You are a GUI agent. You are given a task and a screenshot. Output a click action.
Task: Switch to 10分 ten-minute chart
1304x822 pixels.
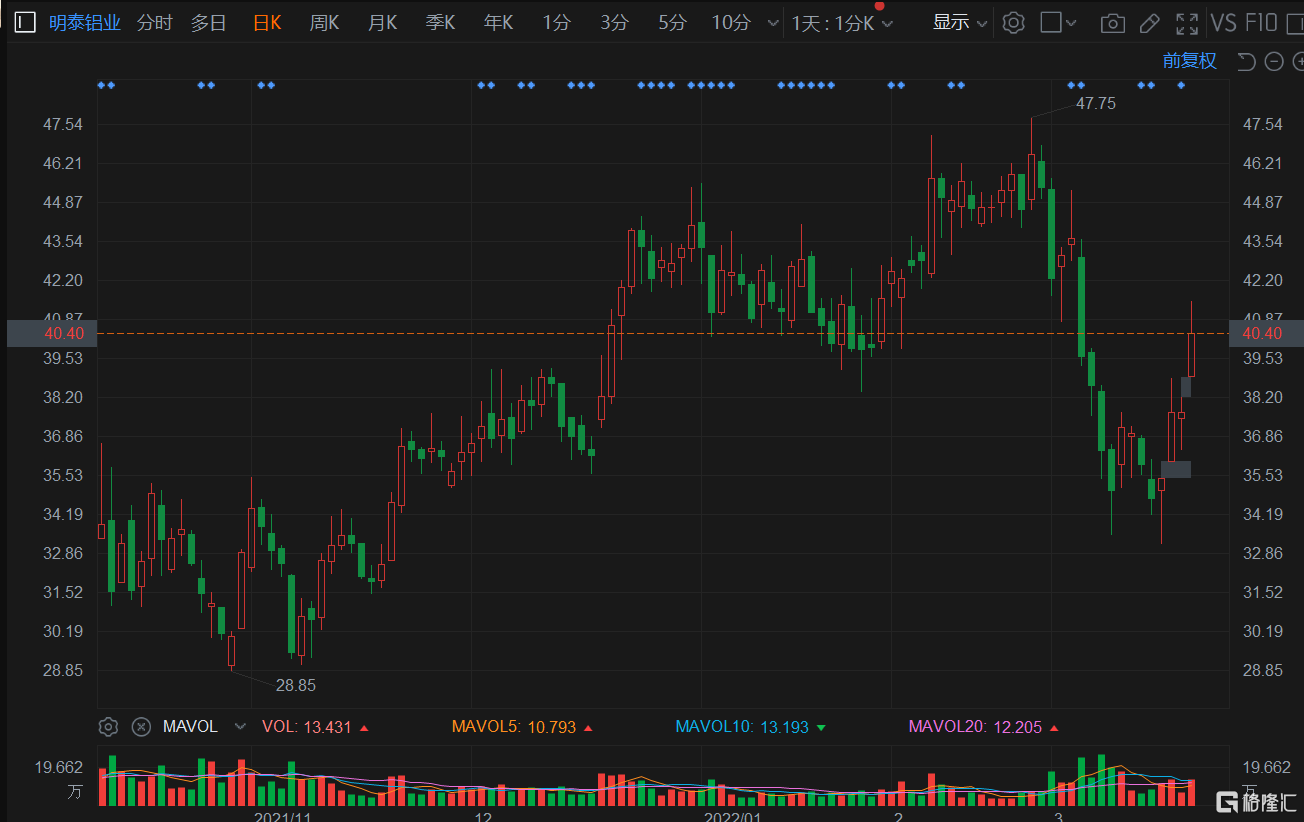point(731,22)
